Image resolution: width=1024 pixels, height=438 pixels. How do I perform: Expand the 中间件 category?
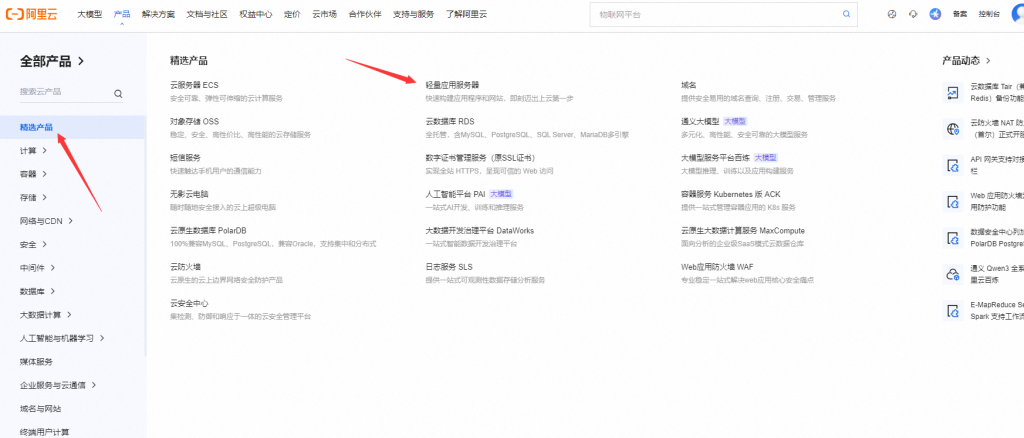[53, 268]
